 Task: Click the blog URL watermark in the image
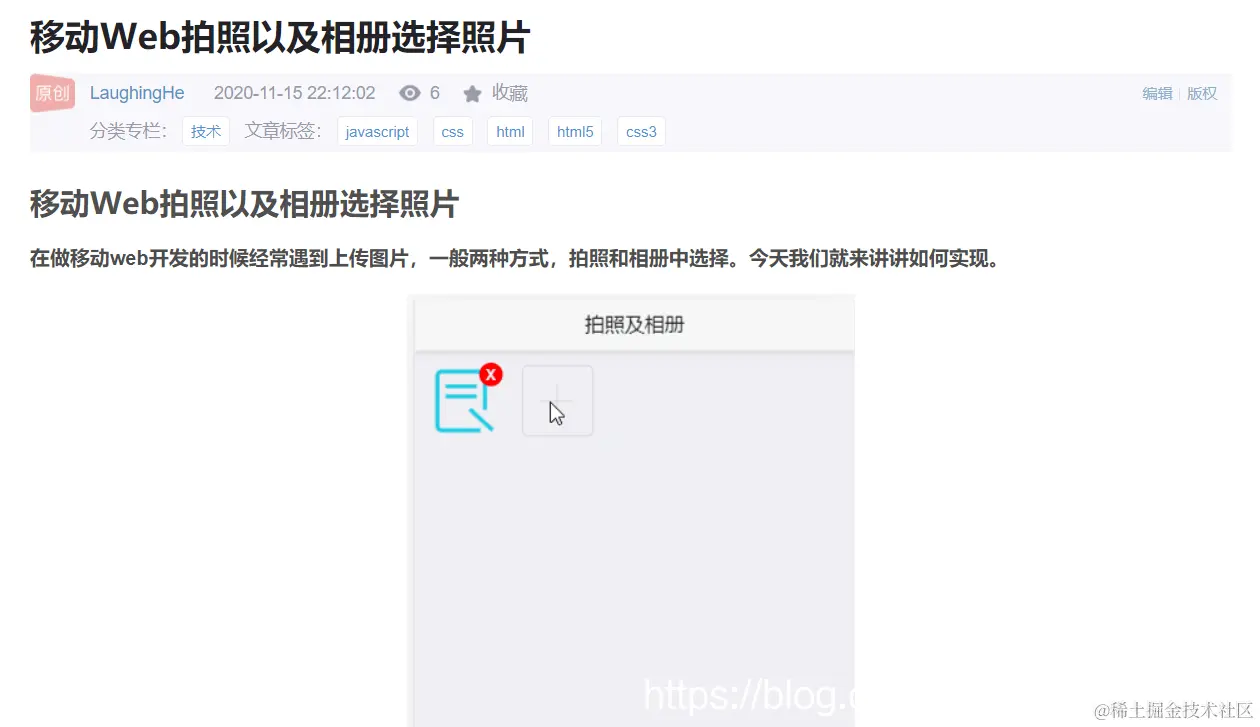[750, 694]
